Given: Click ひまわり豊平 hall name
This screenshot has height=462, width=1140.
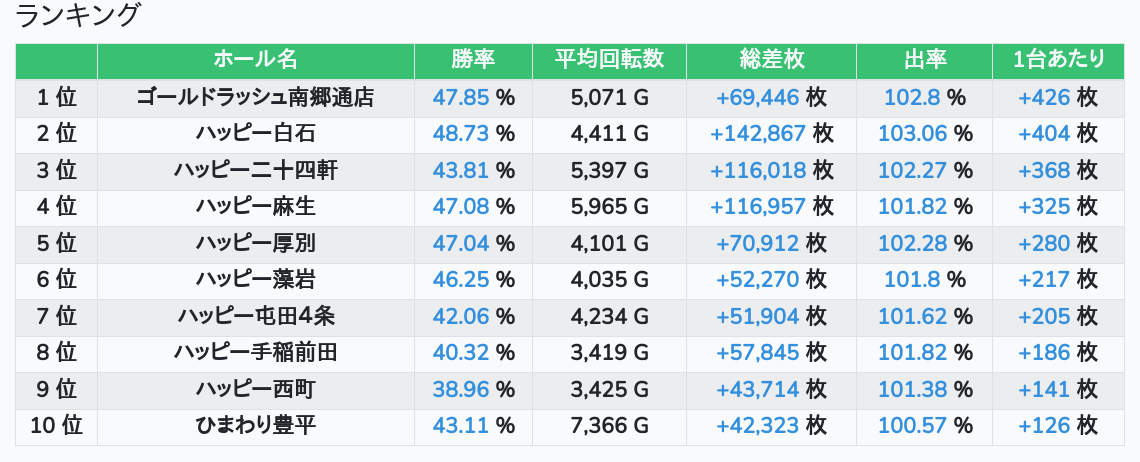Looking at the screenshot, I should tap(255, 426).
